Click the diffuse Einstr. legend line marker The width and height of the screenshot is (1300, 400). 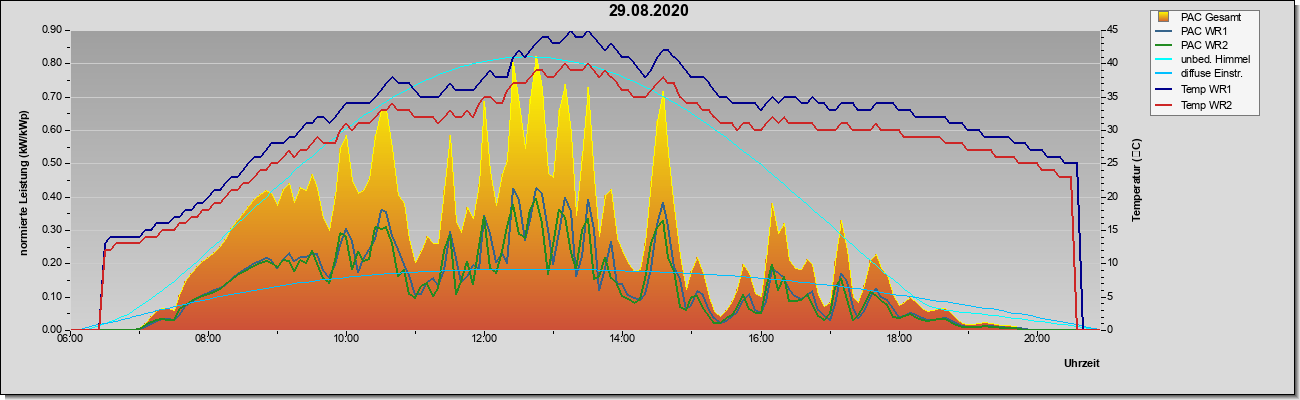(x=1163, y=73)
